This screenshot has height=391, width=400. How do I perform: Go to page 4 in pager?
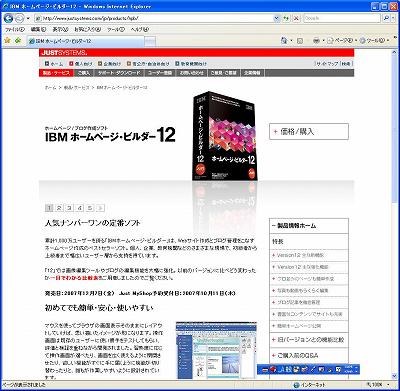pyautogui.click(x=79, y=208)
